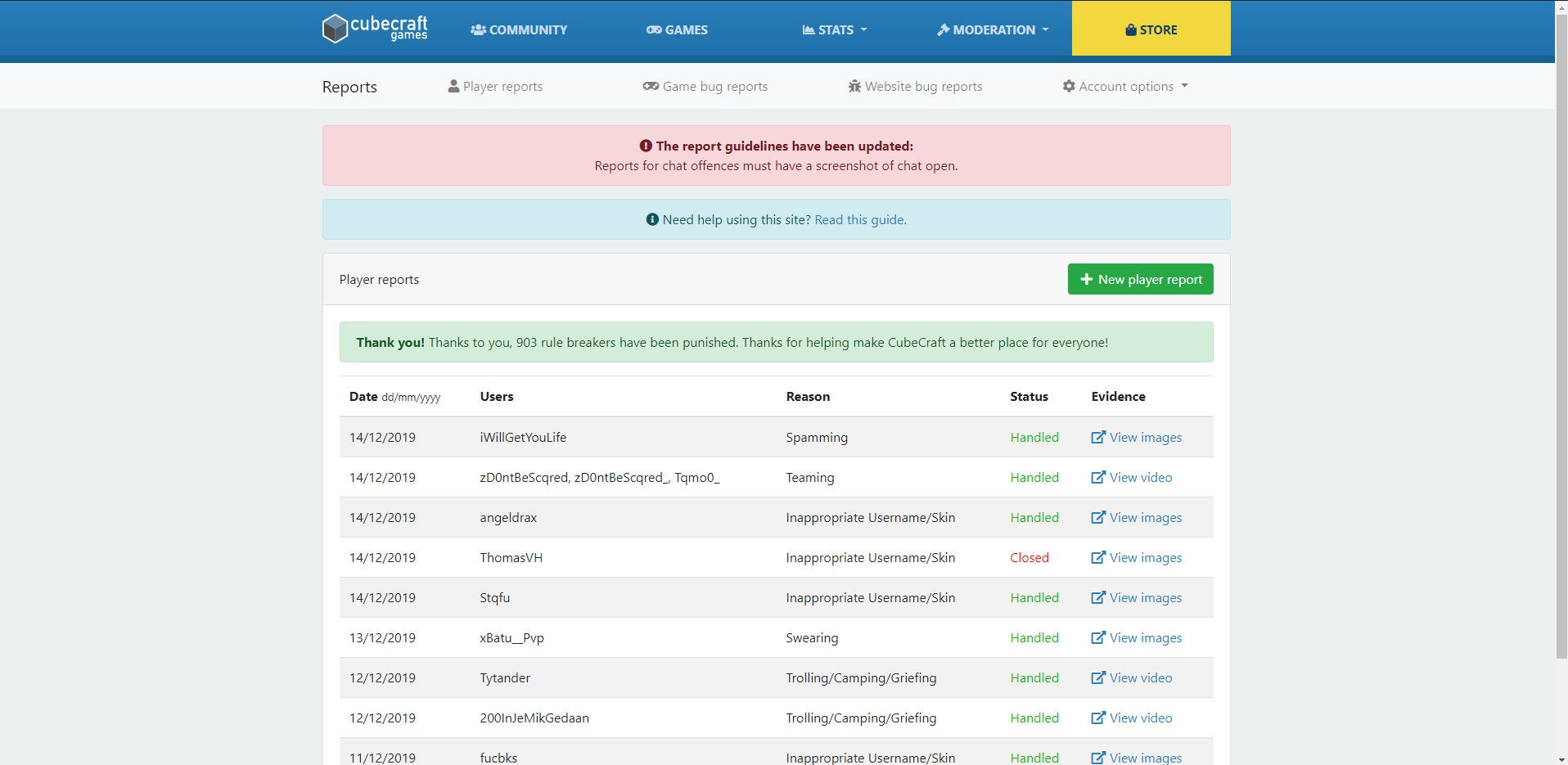Switch to Website bug reports tab
1568x765 pixels.
click(x=915, y=86)
